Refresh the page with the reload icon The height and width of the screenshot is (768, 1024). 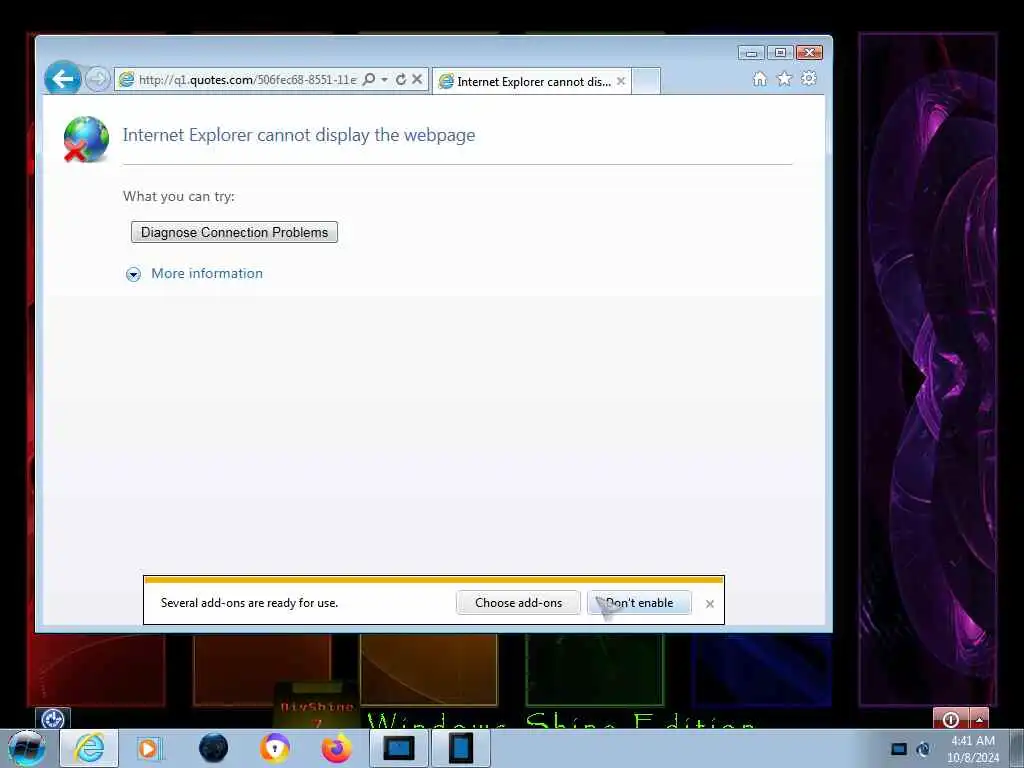(x=400, y=80)
